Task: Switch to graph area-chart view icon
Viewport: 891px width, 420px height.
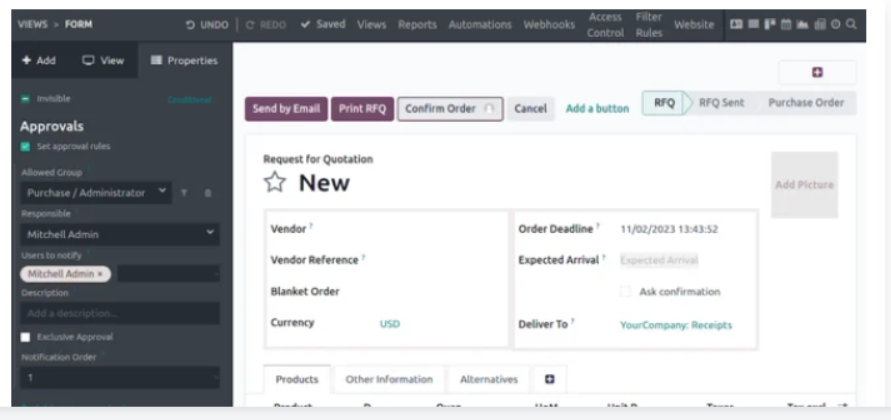Action: tap(802, 24)
